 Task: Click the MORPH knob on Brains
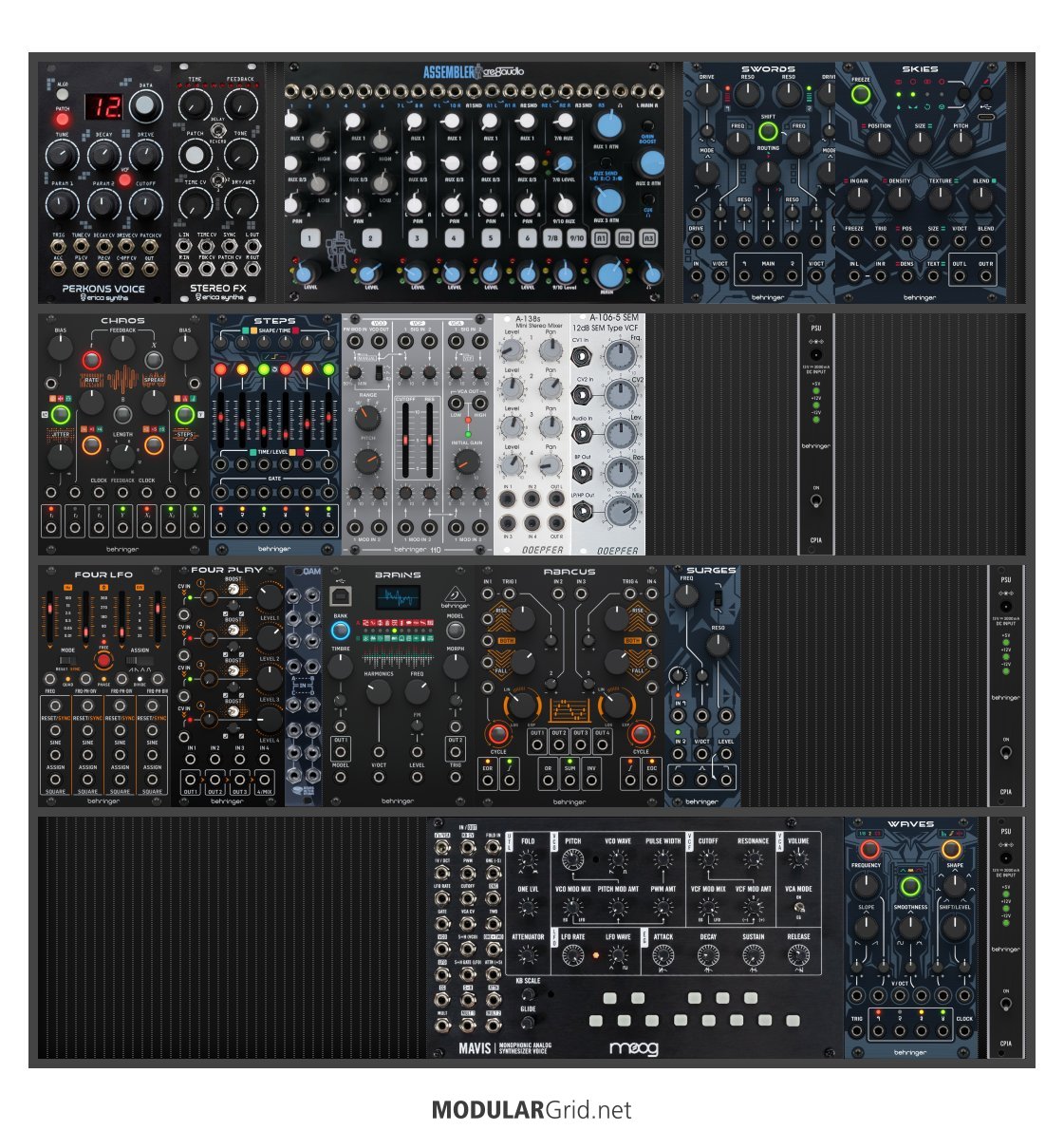pos(455,666)
